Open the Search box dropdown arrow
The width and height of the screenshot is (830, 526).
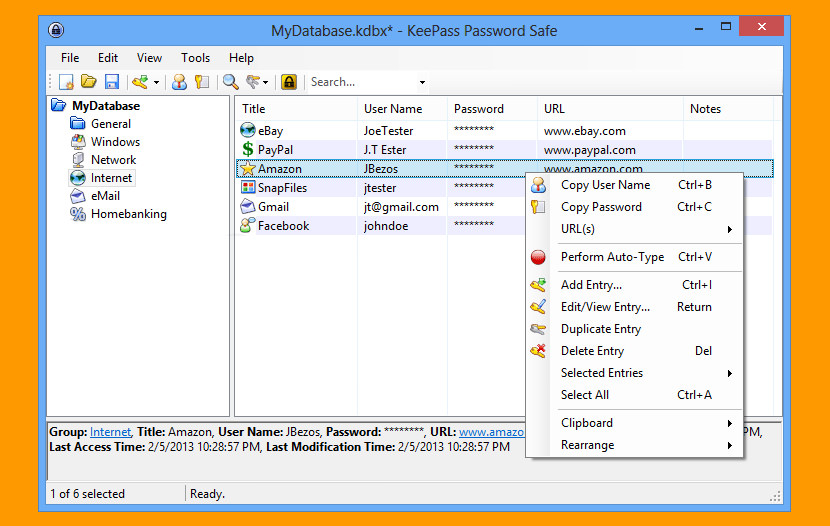[422, 83]
